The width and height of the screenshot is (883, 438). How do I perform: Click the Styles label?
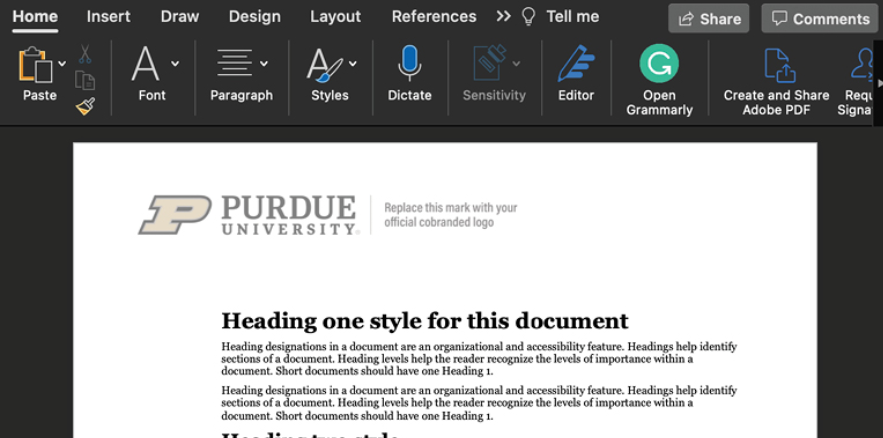(x=329, y=95)
